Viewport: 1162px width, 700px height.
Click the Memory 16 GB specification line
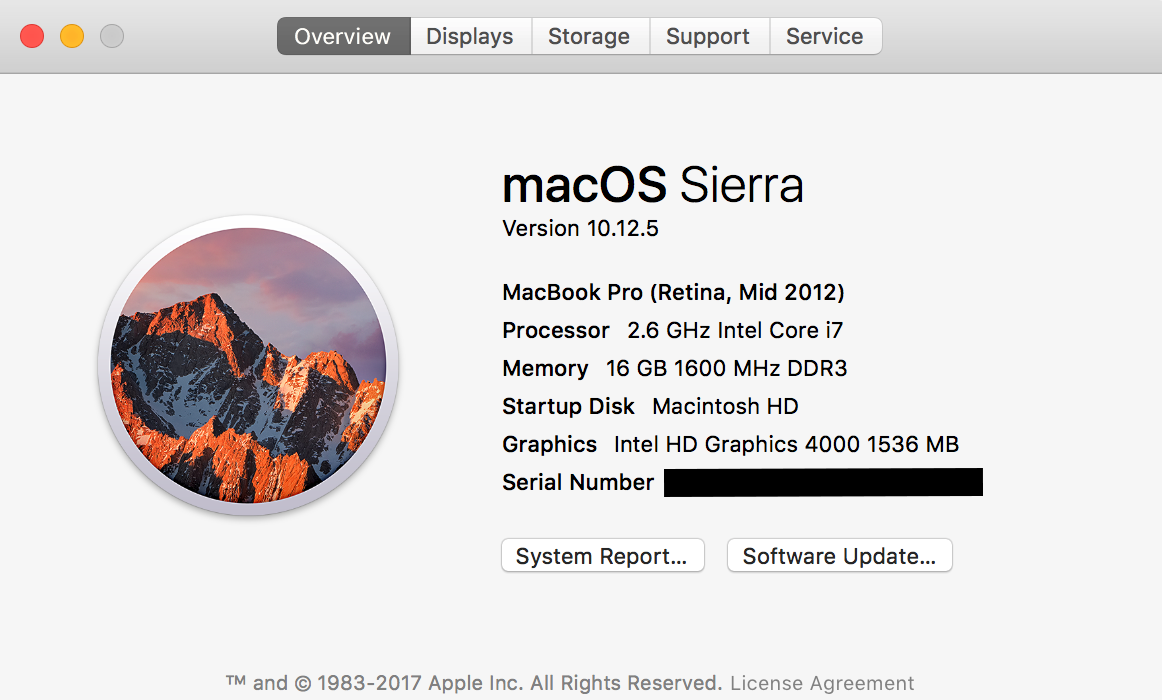point(674,368)
